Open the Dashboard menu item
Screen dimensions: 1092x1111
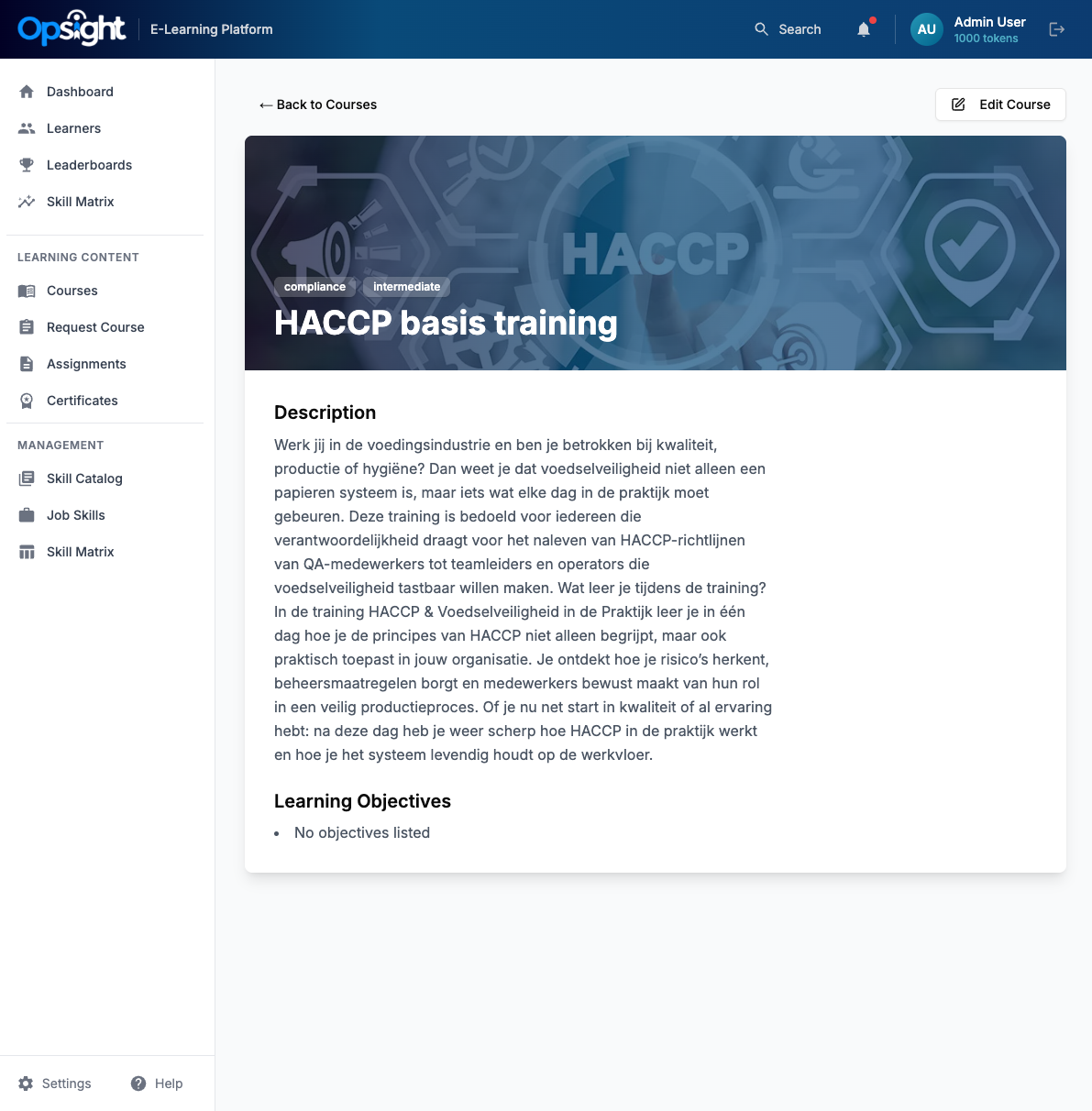tap(80, 92)
